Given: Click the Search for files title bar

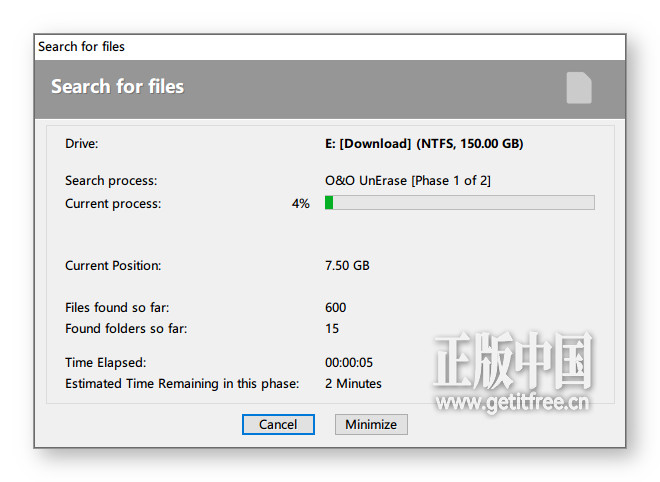Looking at the screenshot, I should (x=330, y=46).
